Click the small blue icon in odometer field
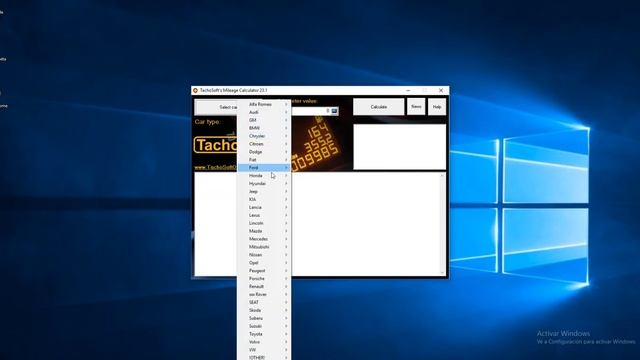Screen dimensions: 640x360 point(334,111)
